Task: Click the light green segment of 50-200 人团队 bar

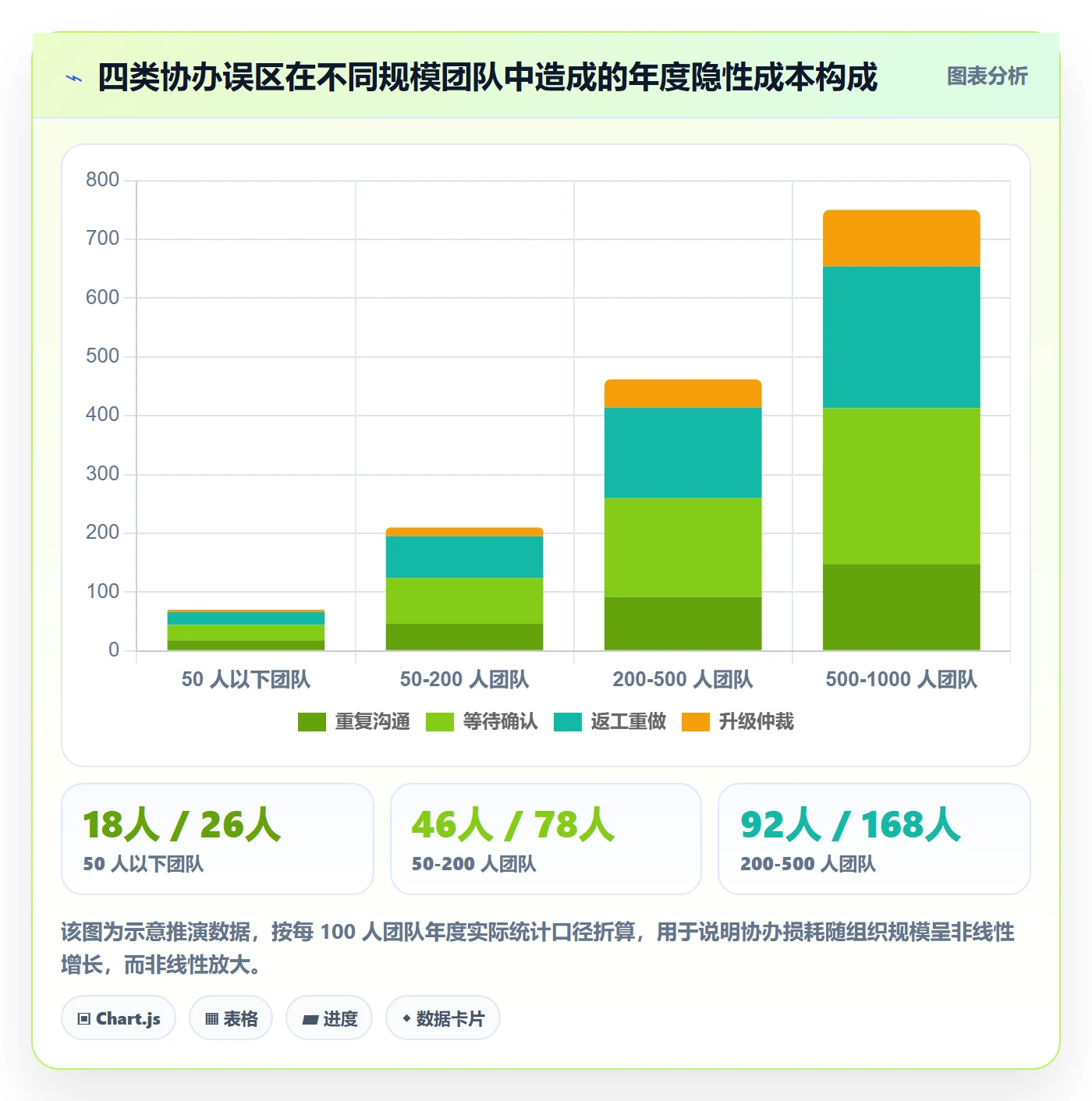Action: coord(465,600)
